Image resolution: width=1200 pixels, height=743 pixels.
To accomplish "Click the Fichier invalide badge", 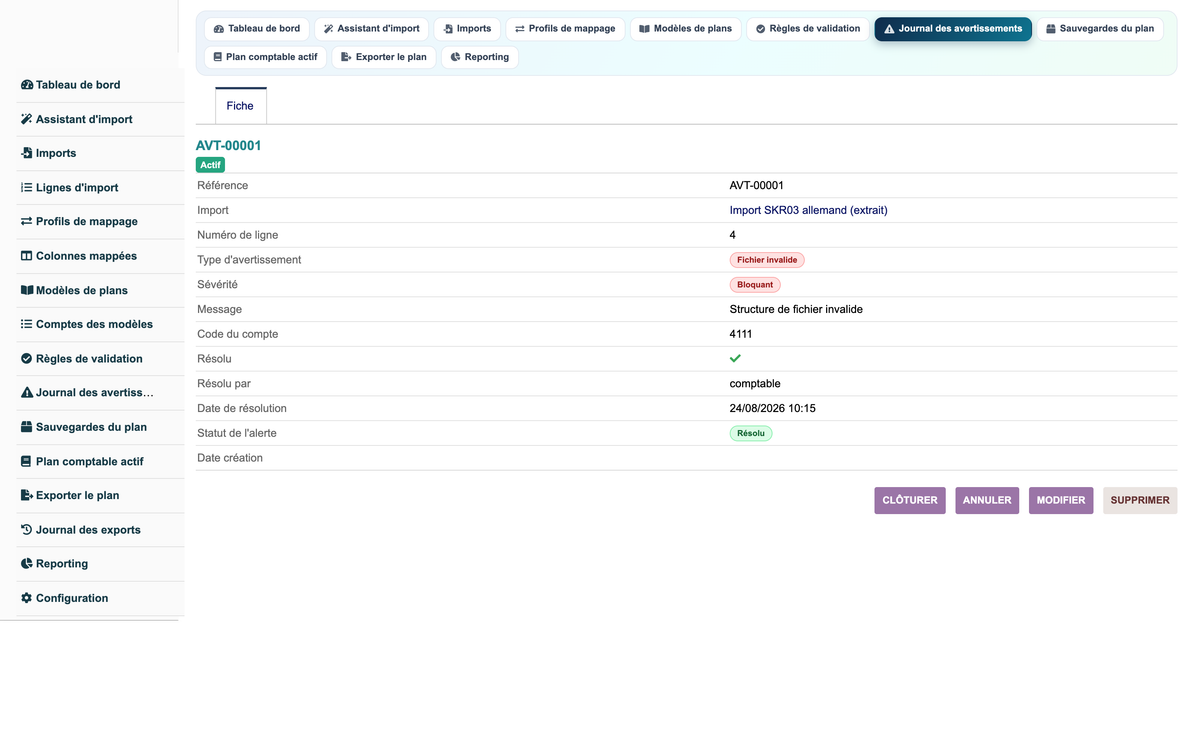I will pos(767,260).
